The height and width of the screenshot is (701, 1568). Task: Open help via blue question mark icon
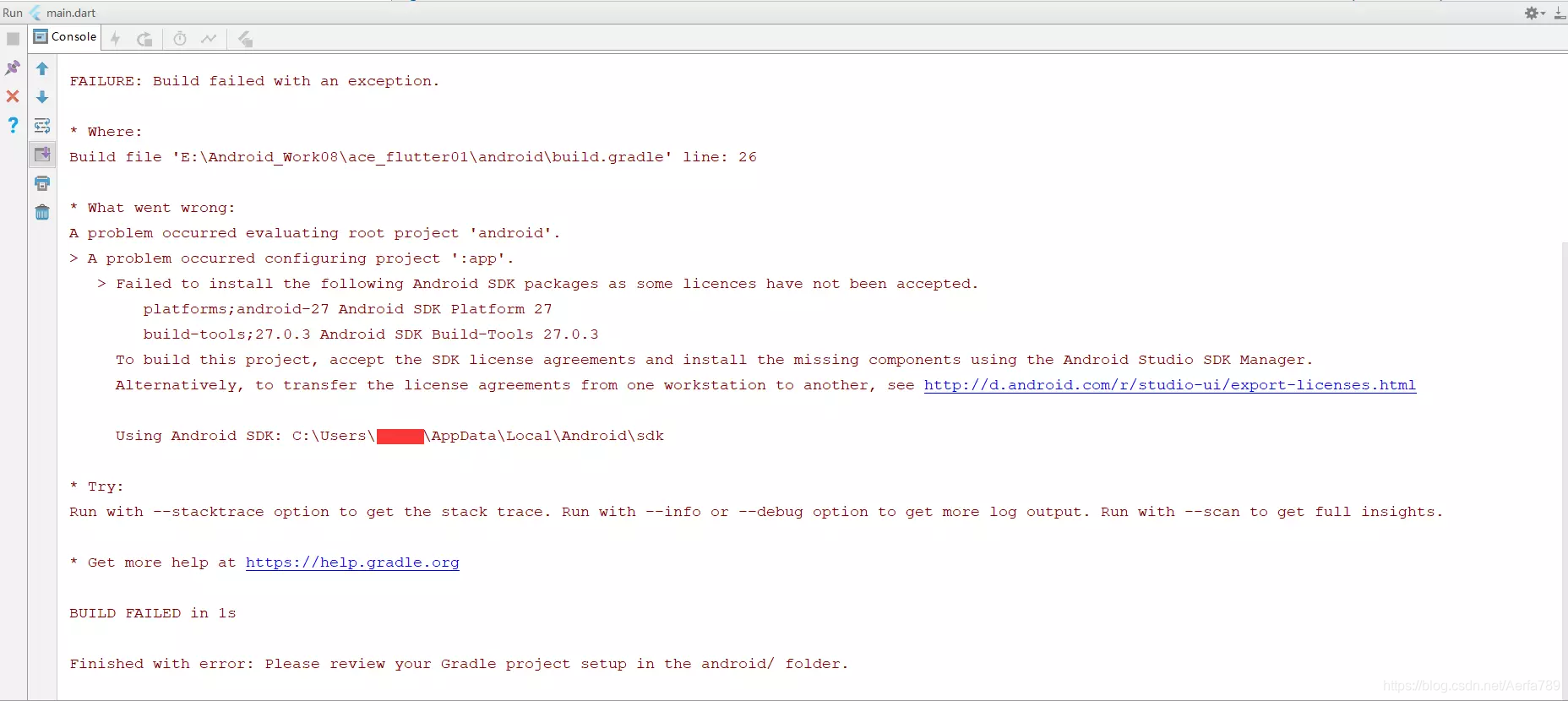pos(13,125)
